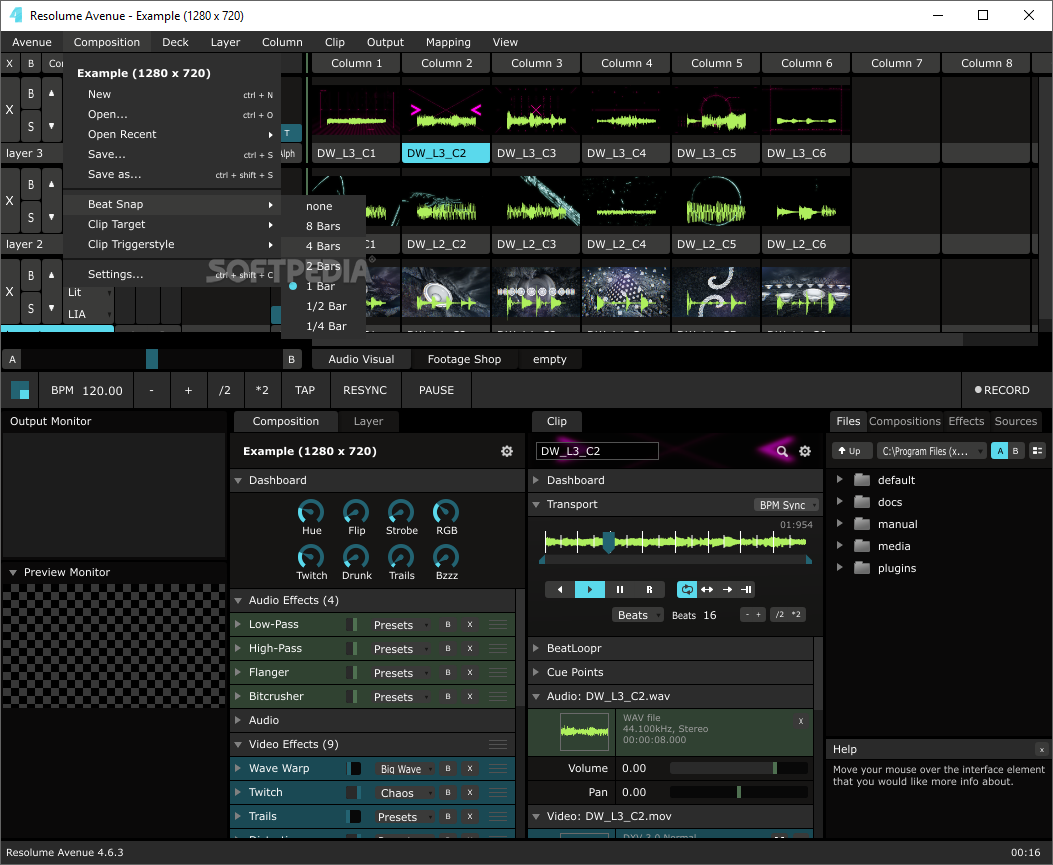
Task: Bypass layer 3 with B button
Action: 31,94
